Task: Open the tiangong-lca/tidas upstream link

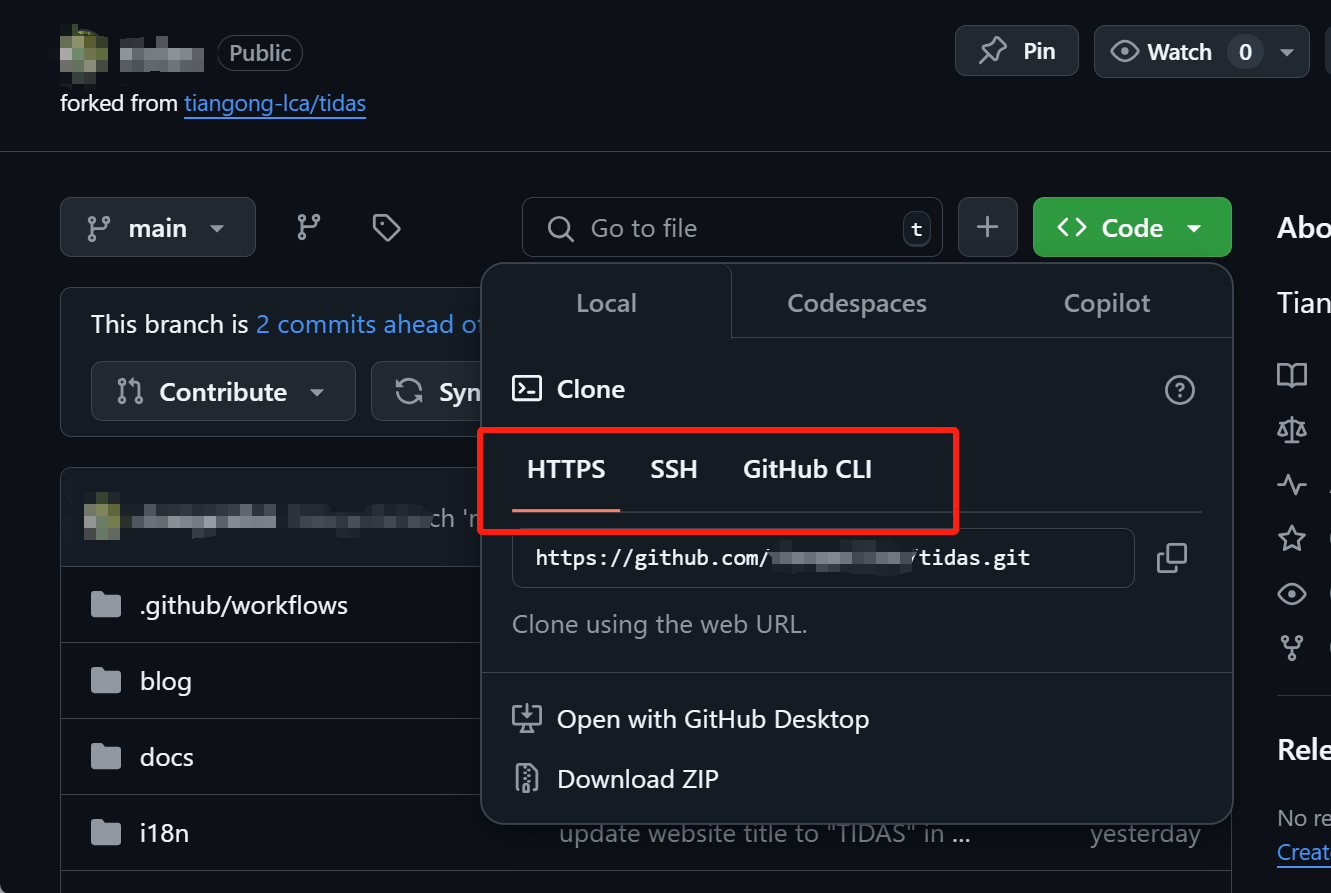Action: tap(275, 103)
